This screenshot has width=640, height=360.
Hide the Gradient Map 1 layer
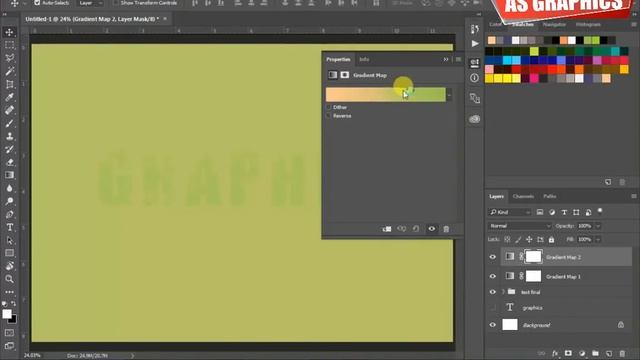pyautogui.click(x=493, y=276)
